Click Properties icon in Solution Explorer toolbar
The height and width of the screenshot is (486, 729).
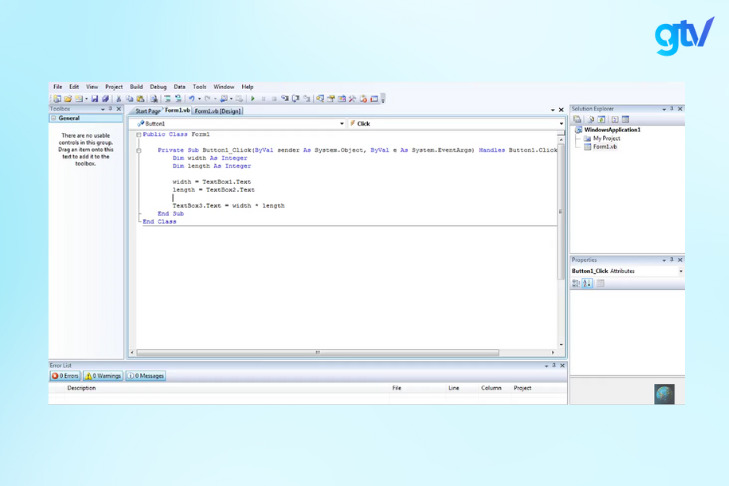577,120
